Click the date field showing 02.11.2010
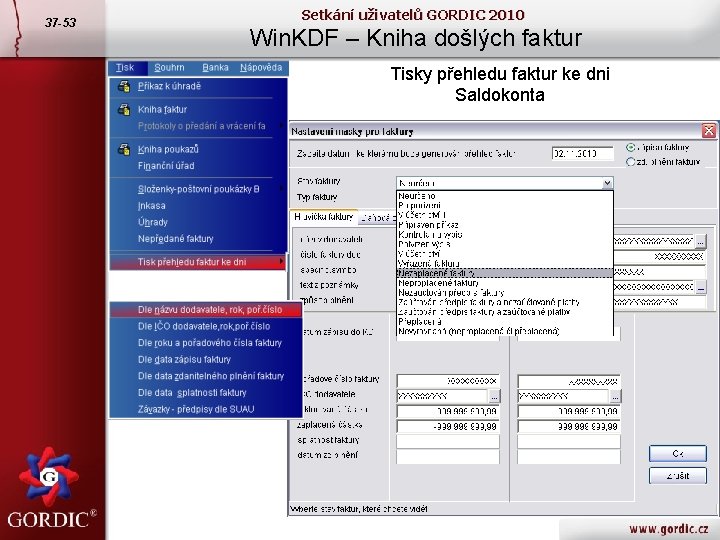720x540 pixels. point(582,153)
